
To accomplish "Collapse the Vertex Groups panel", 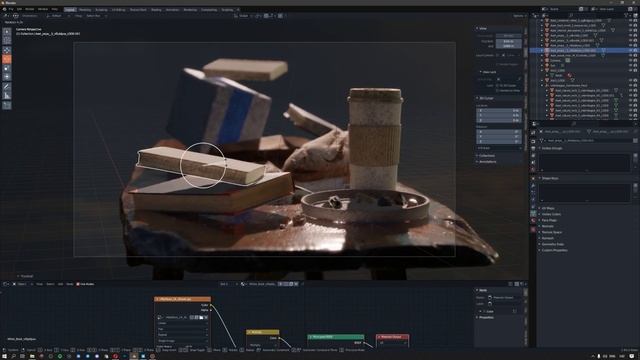I will pyautogui.click(x=551, y=148).
